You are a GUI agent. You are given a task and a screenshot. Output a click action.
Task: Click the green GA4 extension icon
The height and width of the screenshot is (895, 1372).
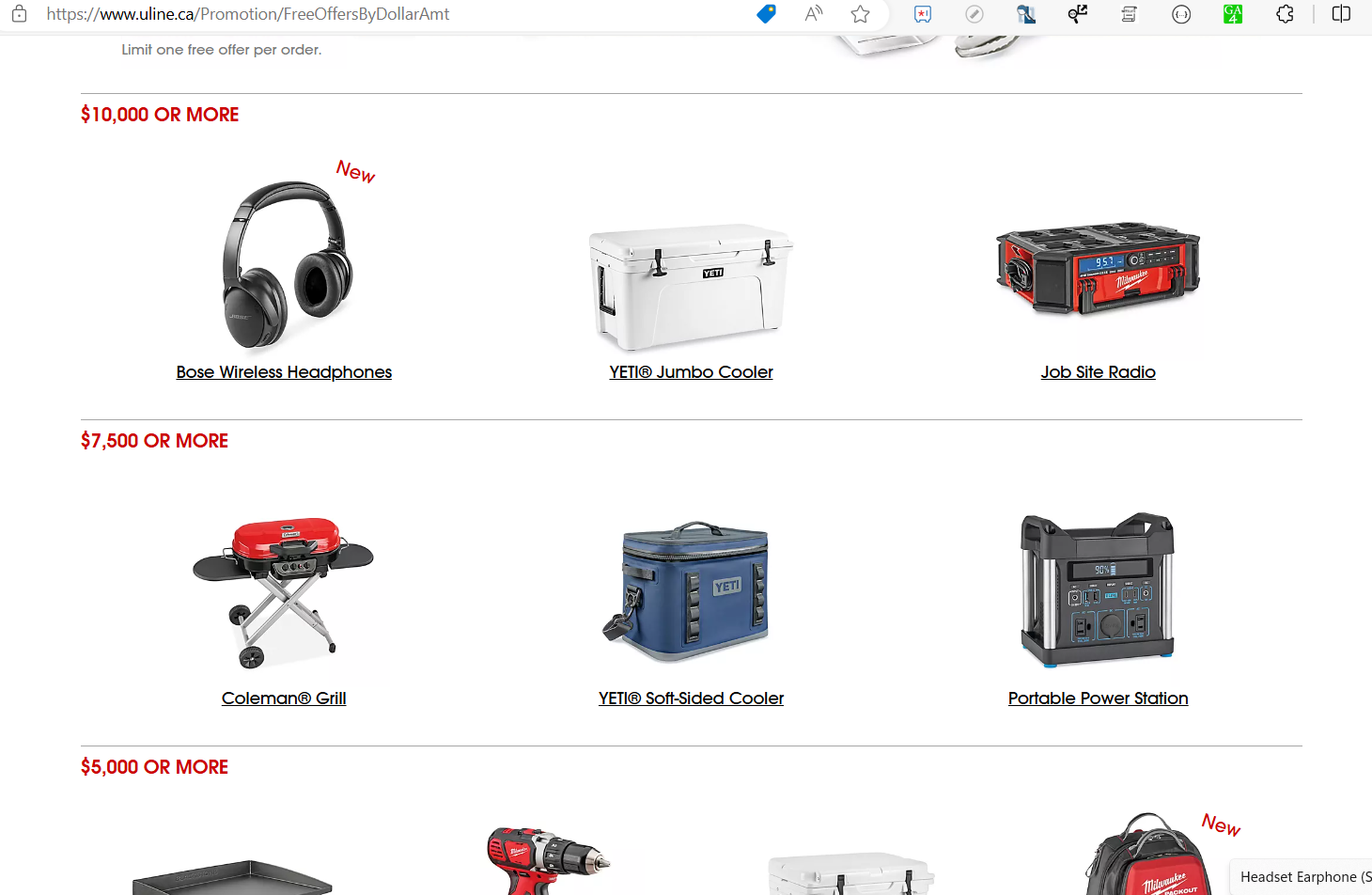tap(1233, 14)
